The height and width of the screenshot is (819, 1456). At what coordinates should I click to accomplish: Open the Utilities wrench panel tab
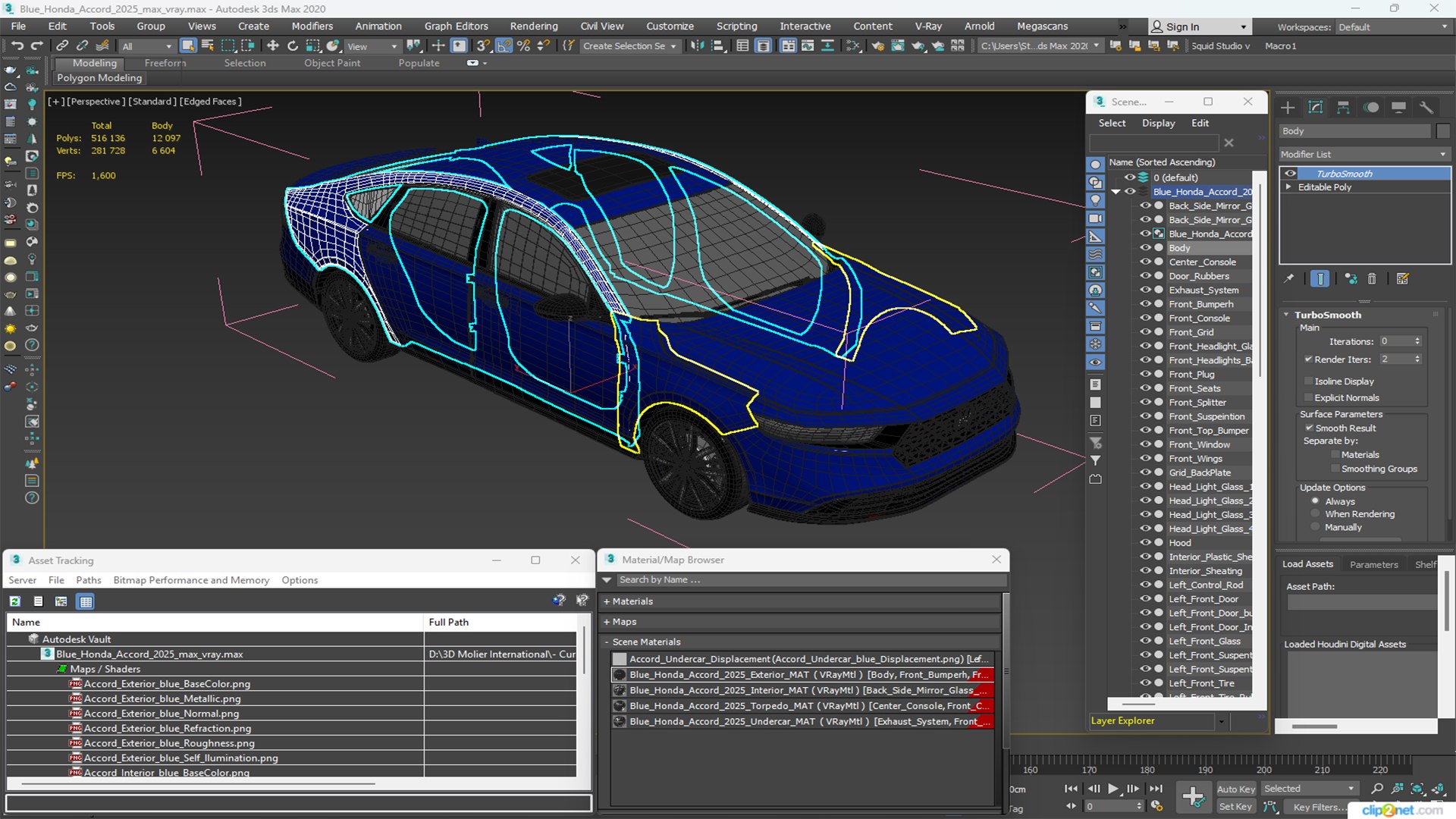1426,108
